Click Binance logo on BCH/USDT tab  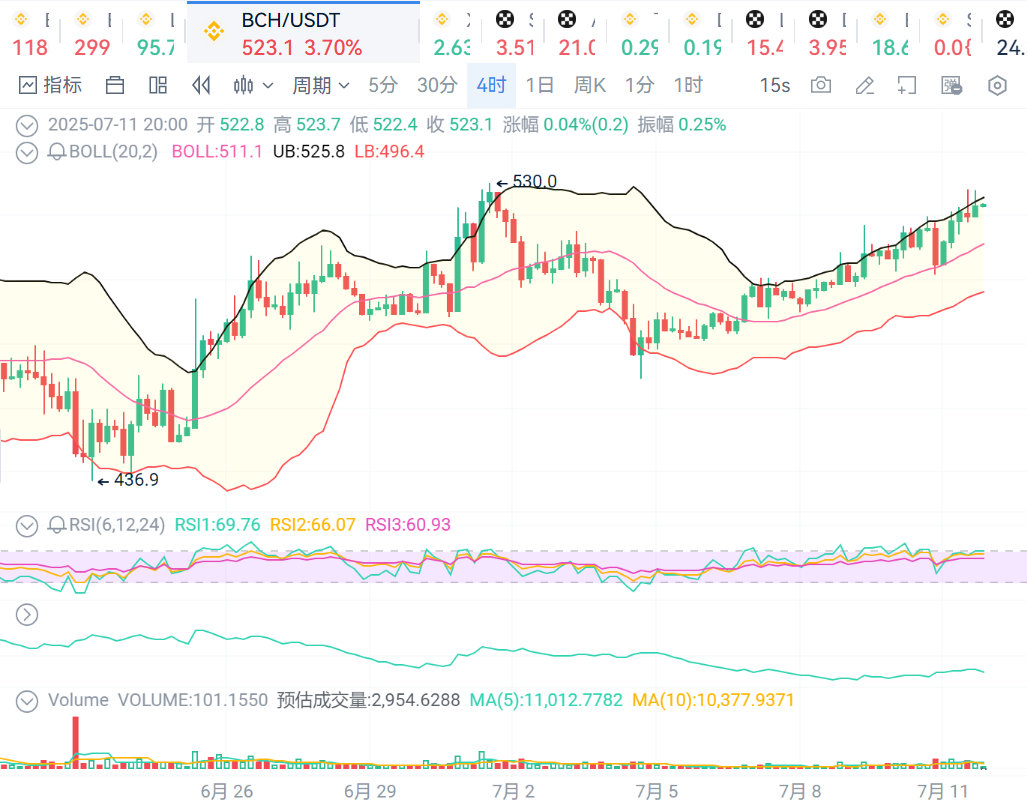tap(214, 31)
